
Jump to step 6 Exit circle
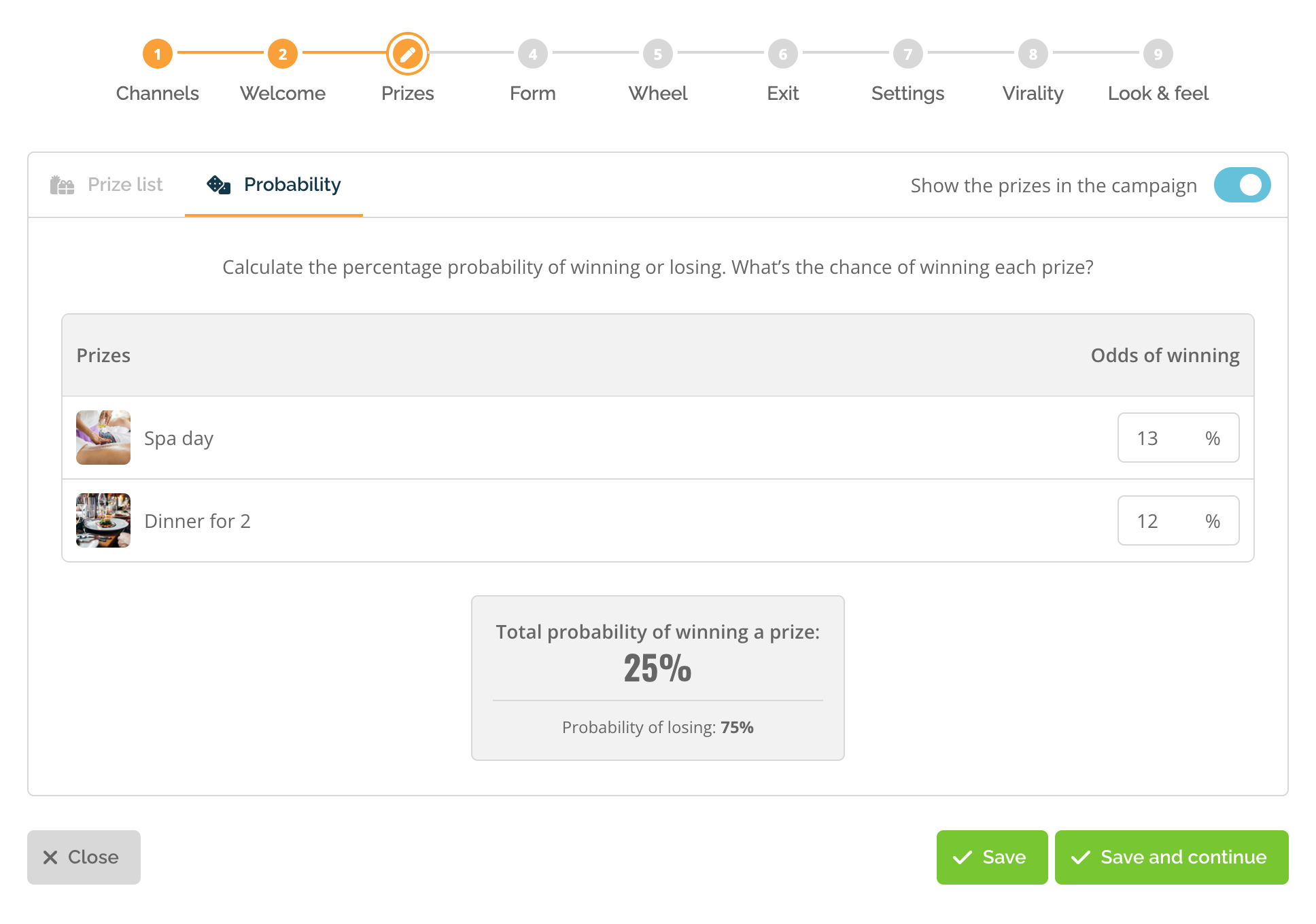(x=783, y=54)
